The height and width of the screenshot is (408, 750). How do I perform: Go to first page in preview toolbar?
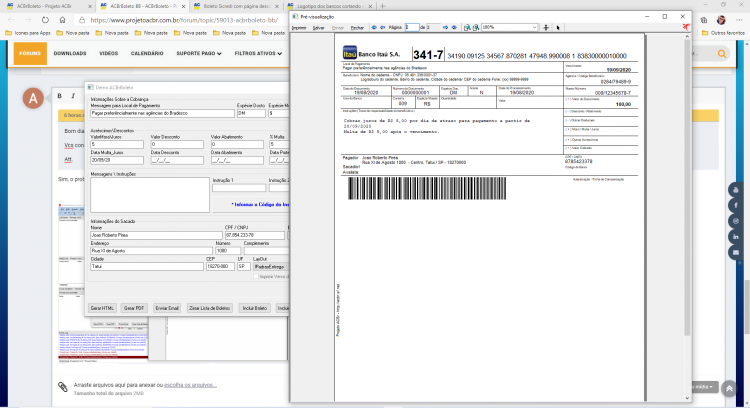[374, 27]
